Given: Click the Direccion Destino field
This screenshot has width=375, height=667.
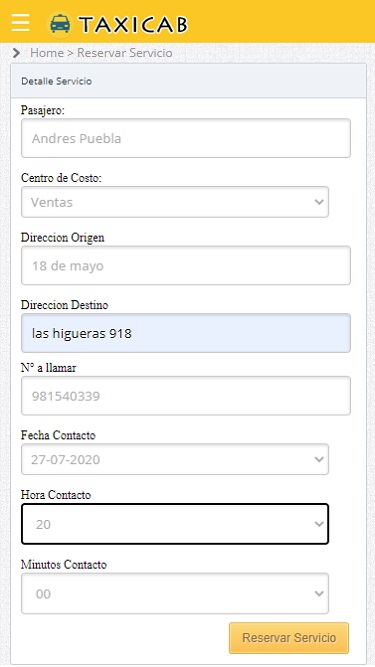Looking at the screenshot, I should (186, 333).
